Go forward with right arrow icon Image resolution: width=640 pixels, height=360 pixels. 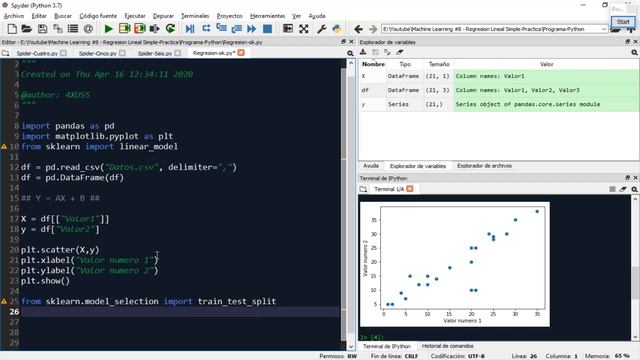tap(373, 29)
